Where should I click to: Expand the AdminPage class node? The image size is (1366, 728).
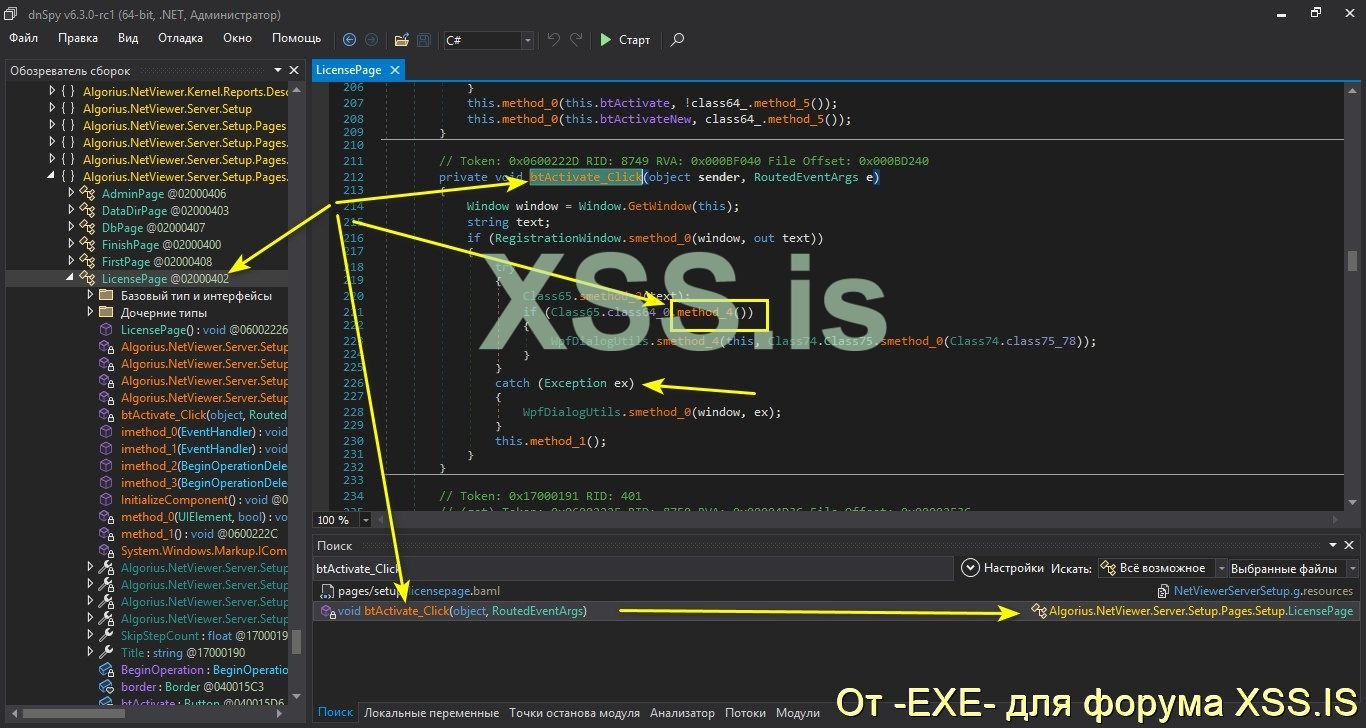[x=70, y=193]
